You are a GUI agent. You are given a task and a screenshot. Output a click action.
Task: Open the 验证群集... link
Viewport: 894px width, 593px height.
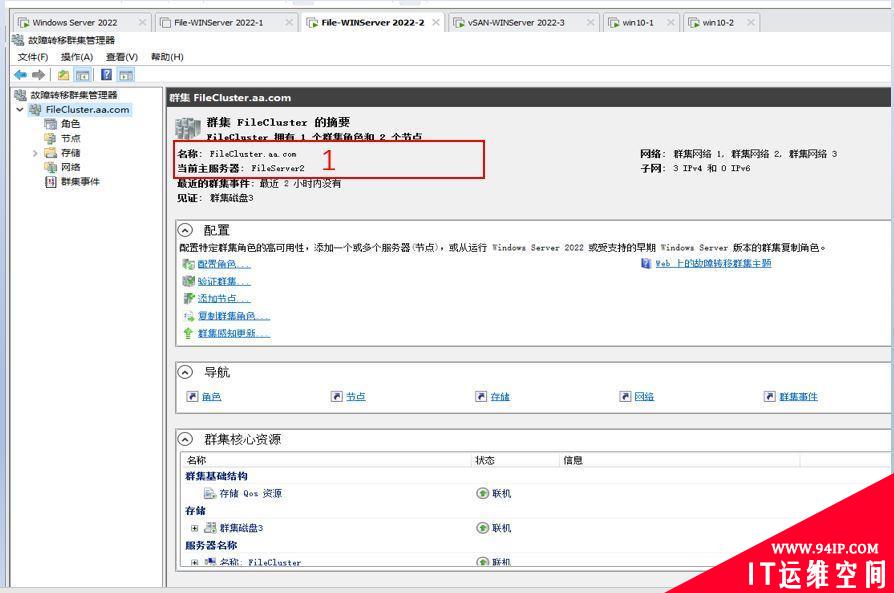coord(224,281)
